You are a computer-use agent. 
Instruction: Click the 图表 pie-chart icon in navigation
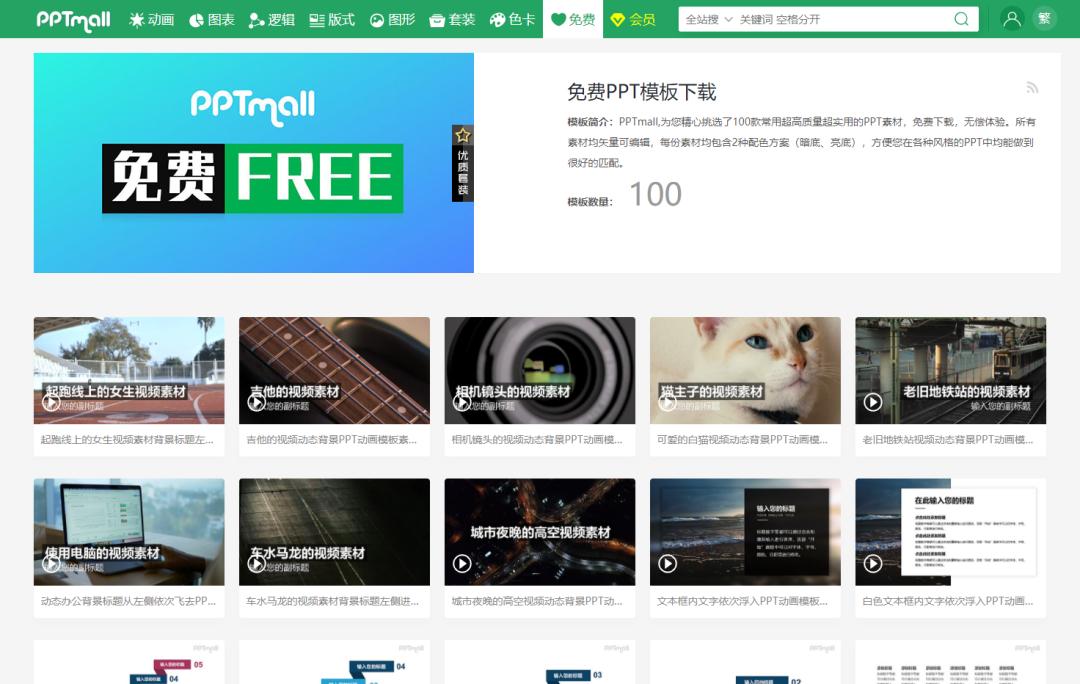(x=197, y=18)
